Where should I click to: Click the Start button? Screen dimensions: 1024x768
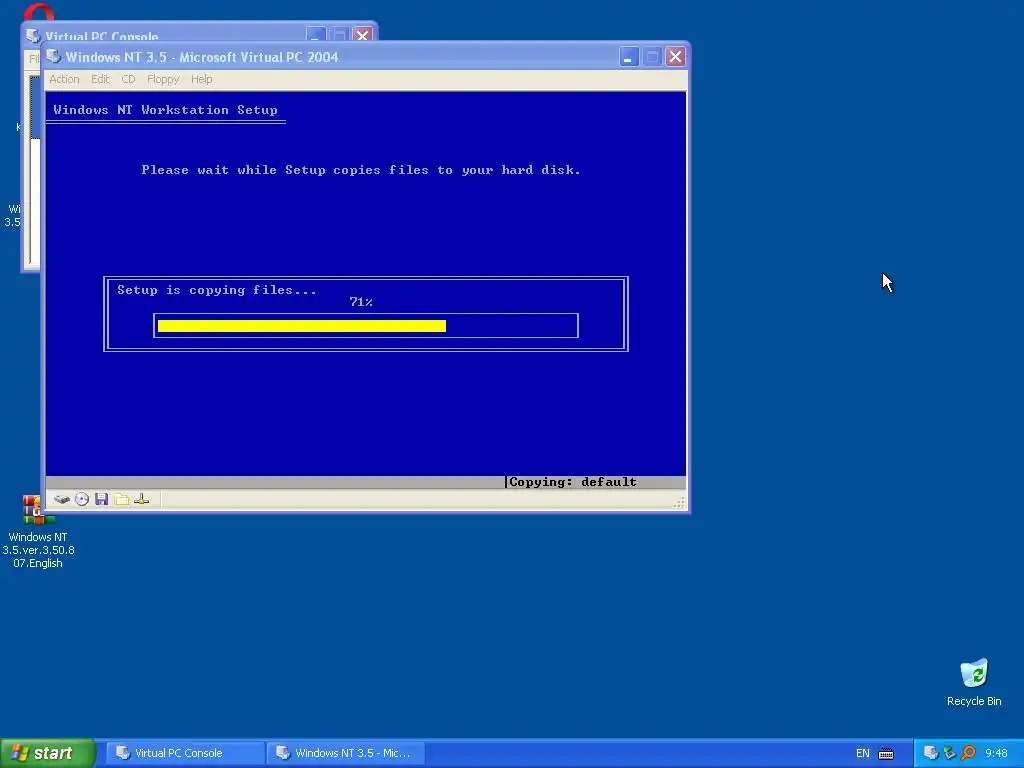[48, 753]
